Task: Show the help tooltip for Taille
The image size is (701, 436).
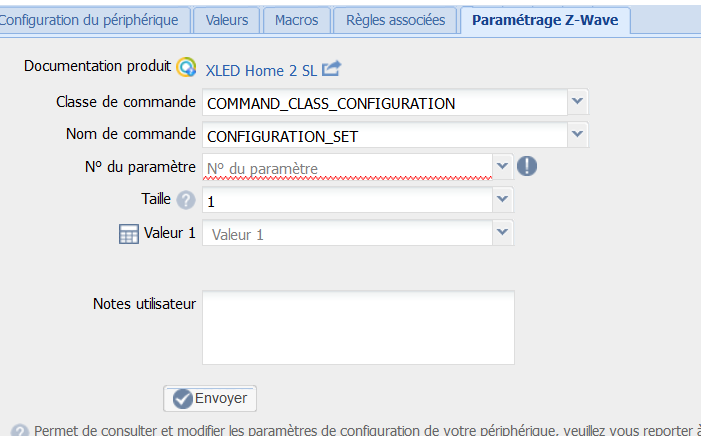Action: 186,199
